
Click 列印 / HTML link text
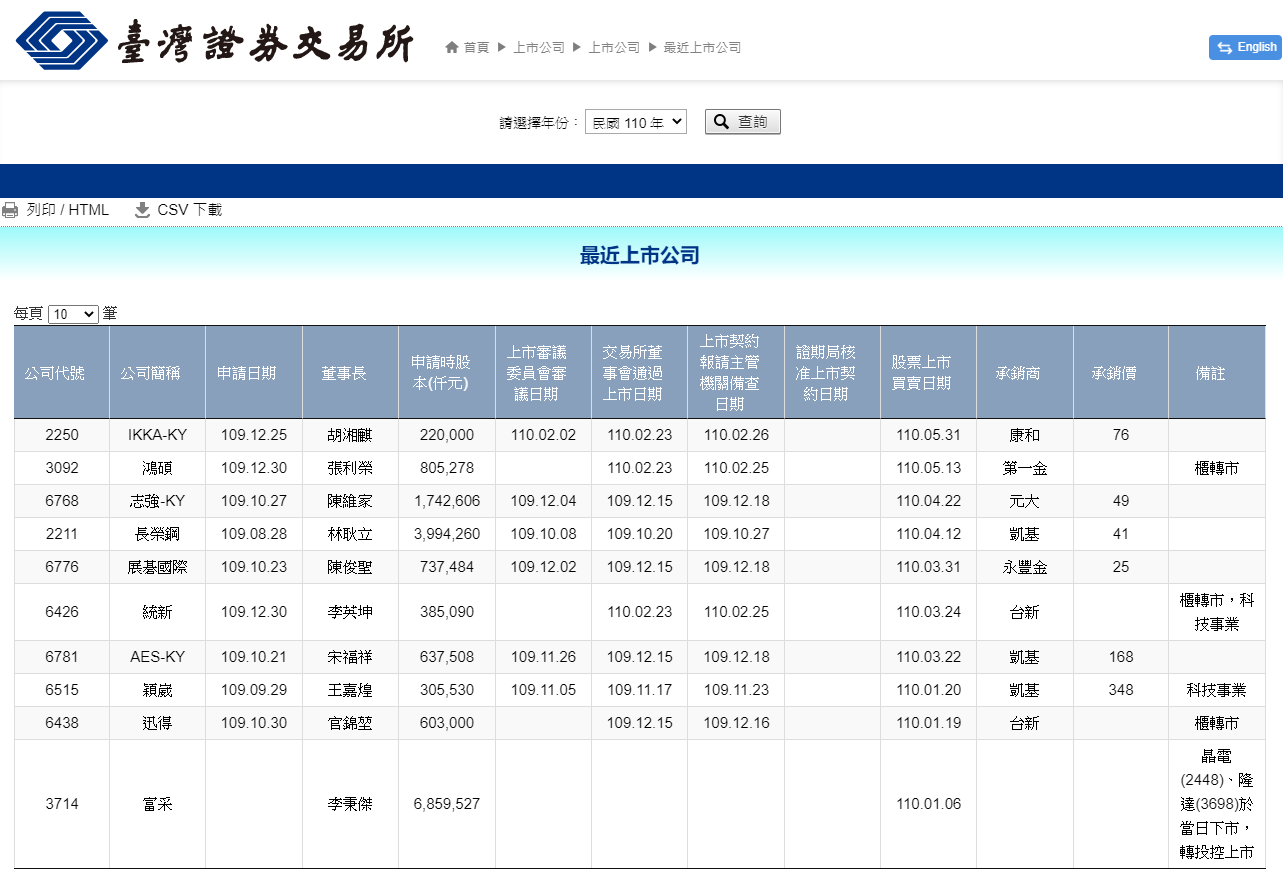[68, 210]
